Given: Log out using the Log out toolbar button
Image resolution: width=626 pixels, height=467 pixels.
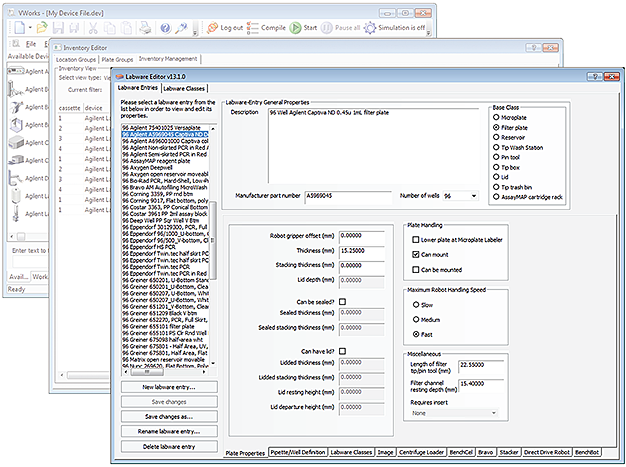Looking at the screenshot, I should [225, 28].
